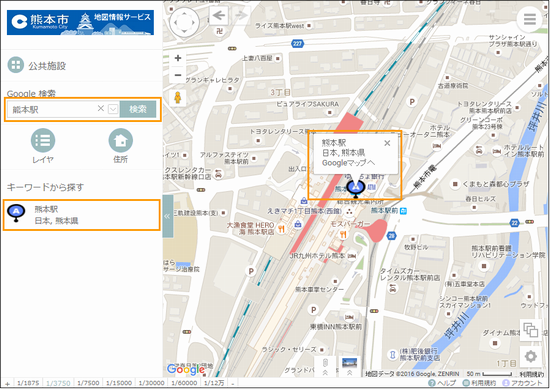Click the map pan control wheel
Screen dimensions: 550x389
(x=185, y=22)
